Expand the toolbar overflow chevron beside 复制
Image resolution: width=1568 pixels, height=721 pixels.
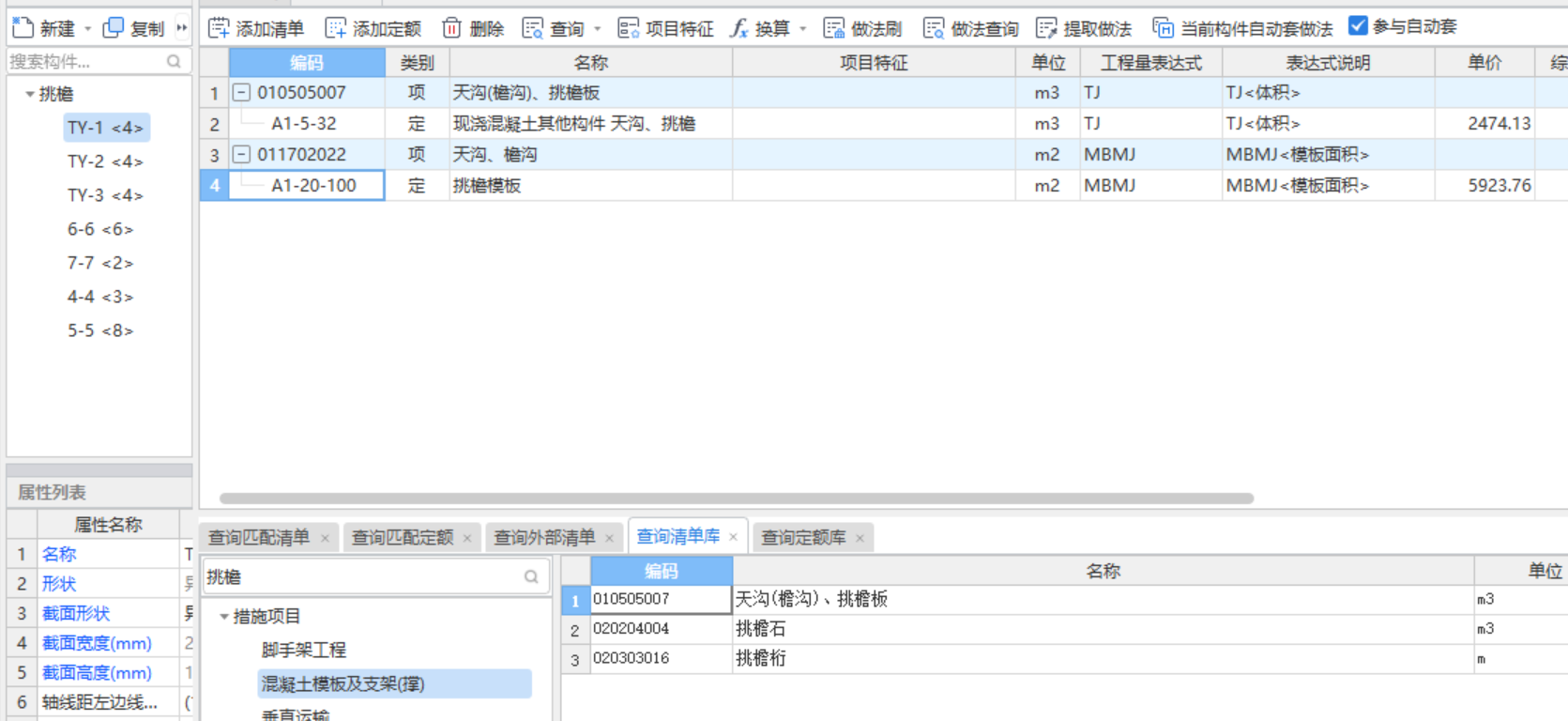coord(182,28)
